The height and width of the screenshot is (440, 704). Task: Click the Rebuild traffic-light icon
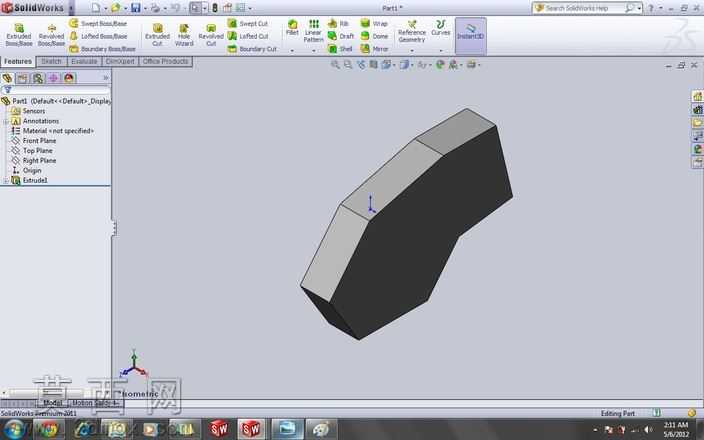pyautogui.click(x=215, y=8)
